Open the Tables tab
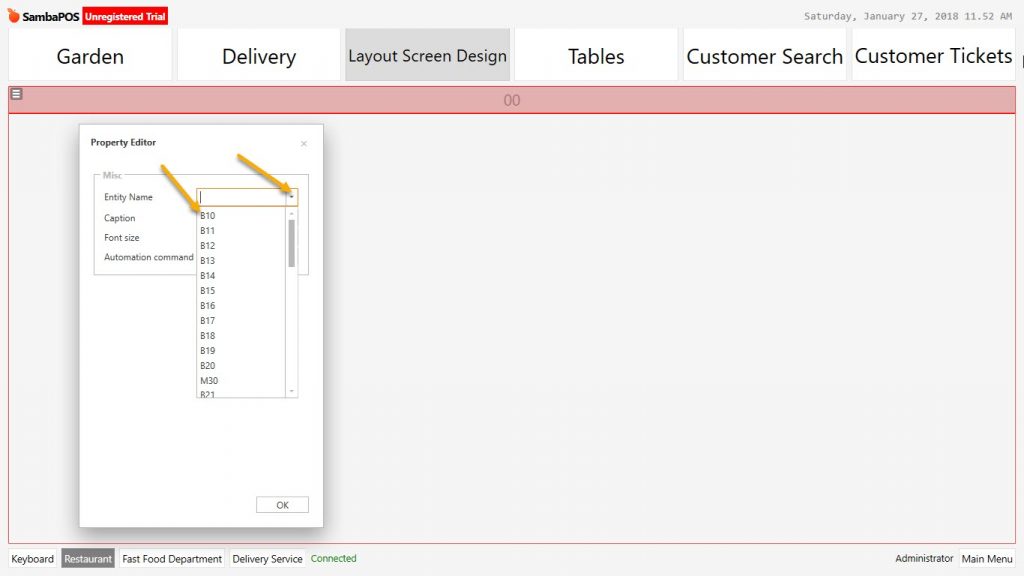The height and width of the screenshot is (576, 1024). coord(596,56)
